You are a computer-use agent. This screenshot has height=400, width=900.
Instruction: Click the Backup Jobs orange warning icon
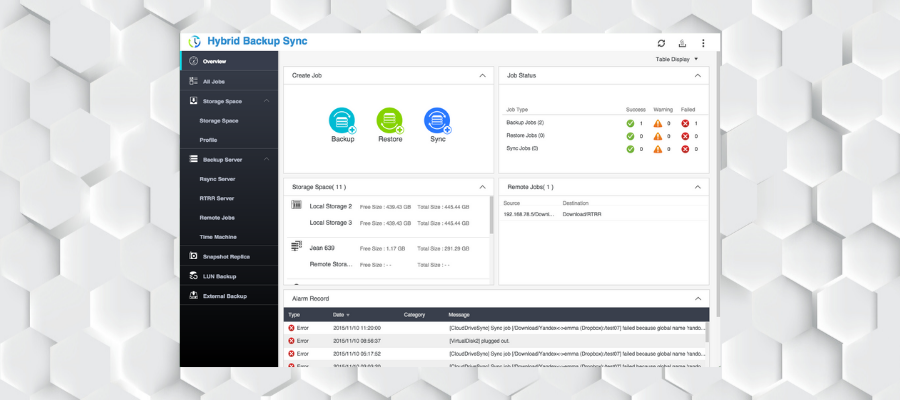658,123
